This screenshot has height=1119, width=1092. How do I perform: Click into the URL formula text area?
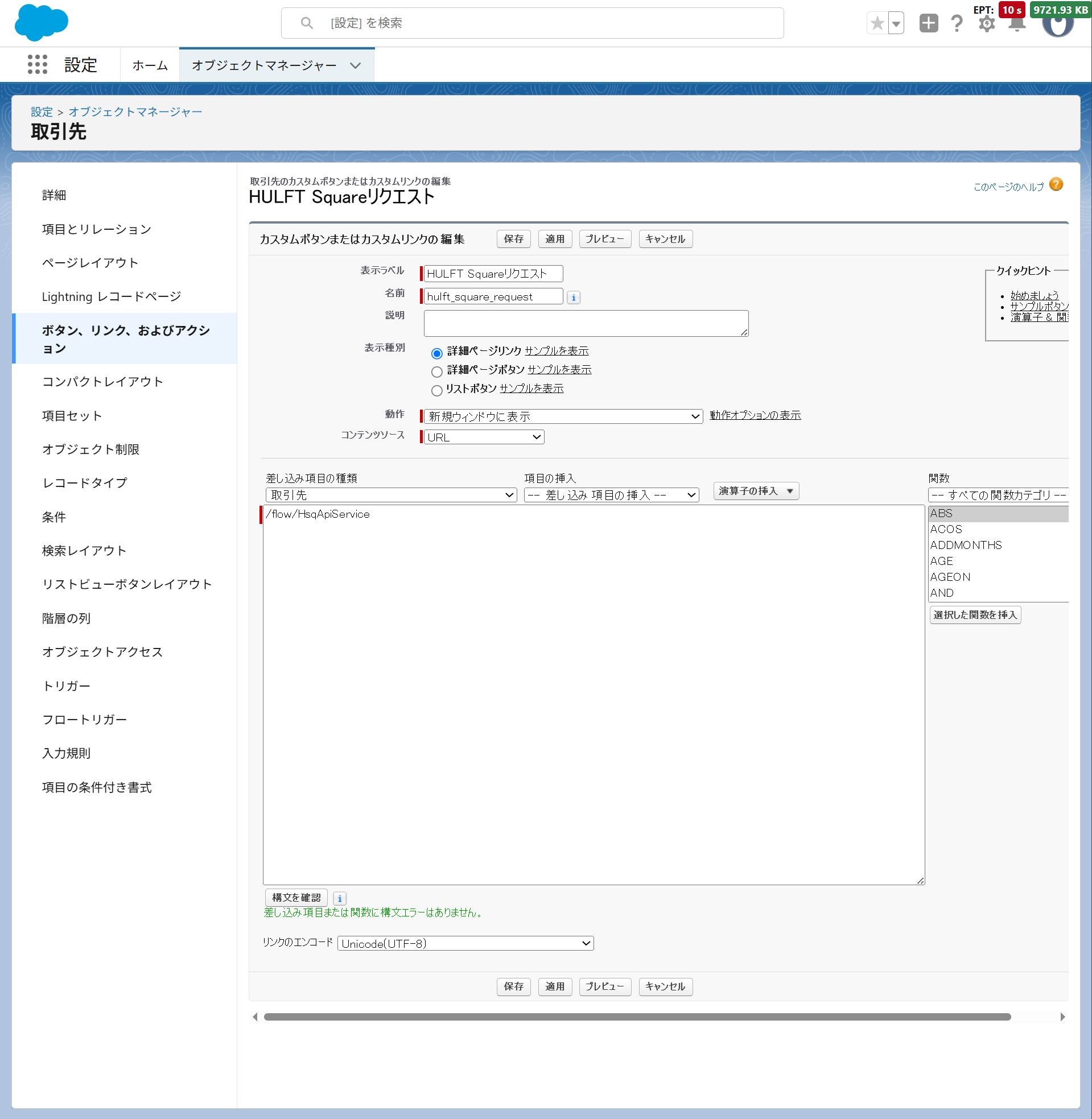click(594, 695)
